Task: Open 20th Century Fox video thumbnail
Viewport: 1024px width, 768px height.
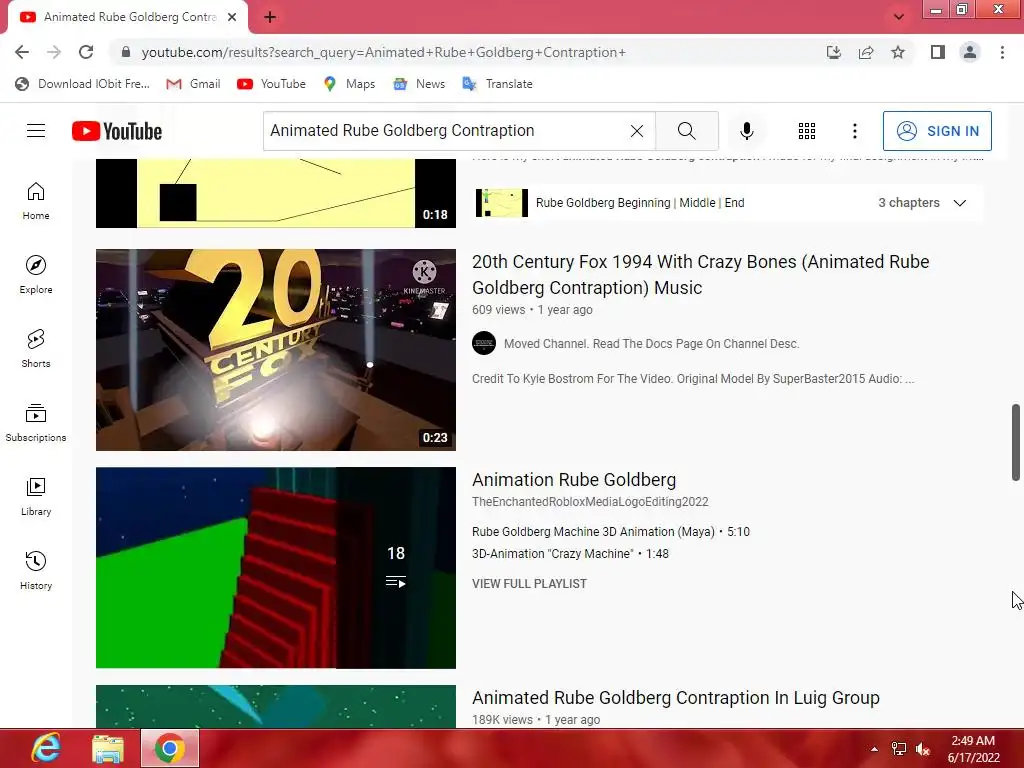Action: point(276,349)
